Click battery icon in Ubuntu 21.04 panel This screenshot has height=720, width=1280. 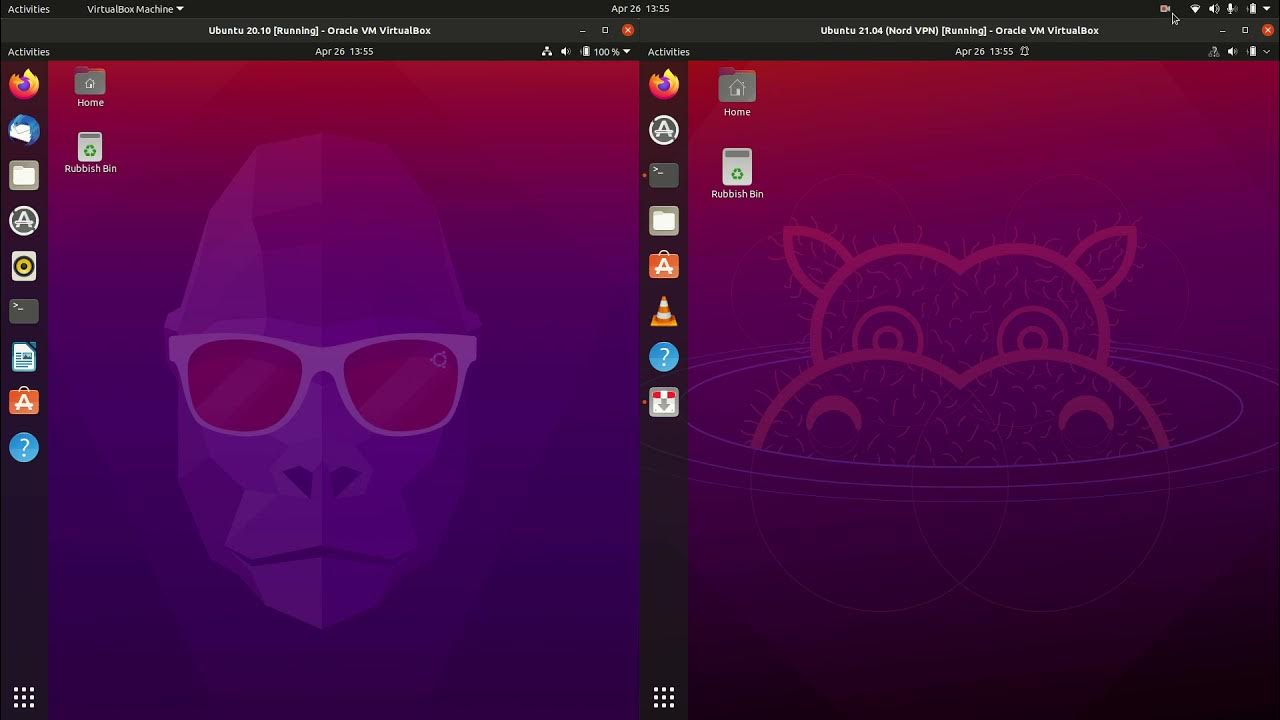pos(1251,51)
